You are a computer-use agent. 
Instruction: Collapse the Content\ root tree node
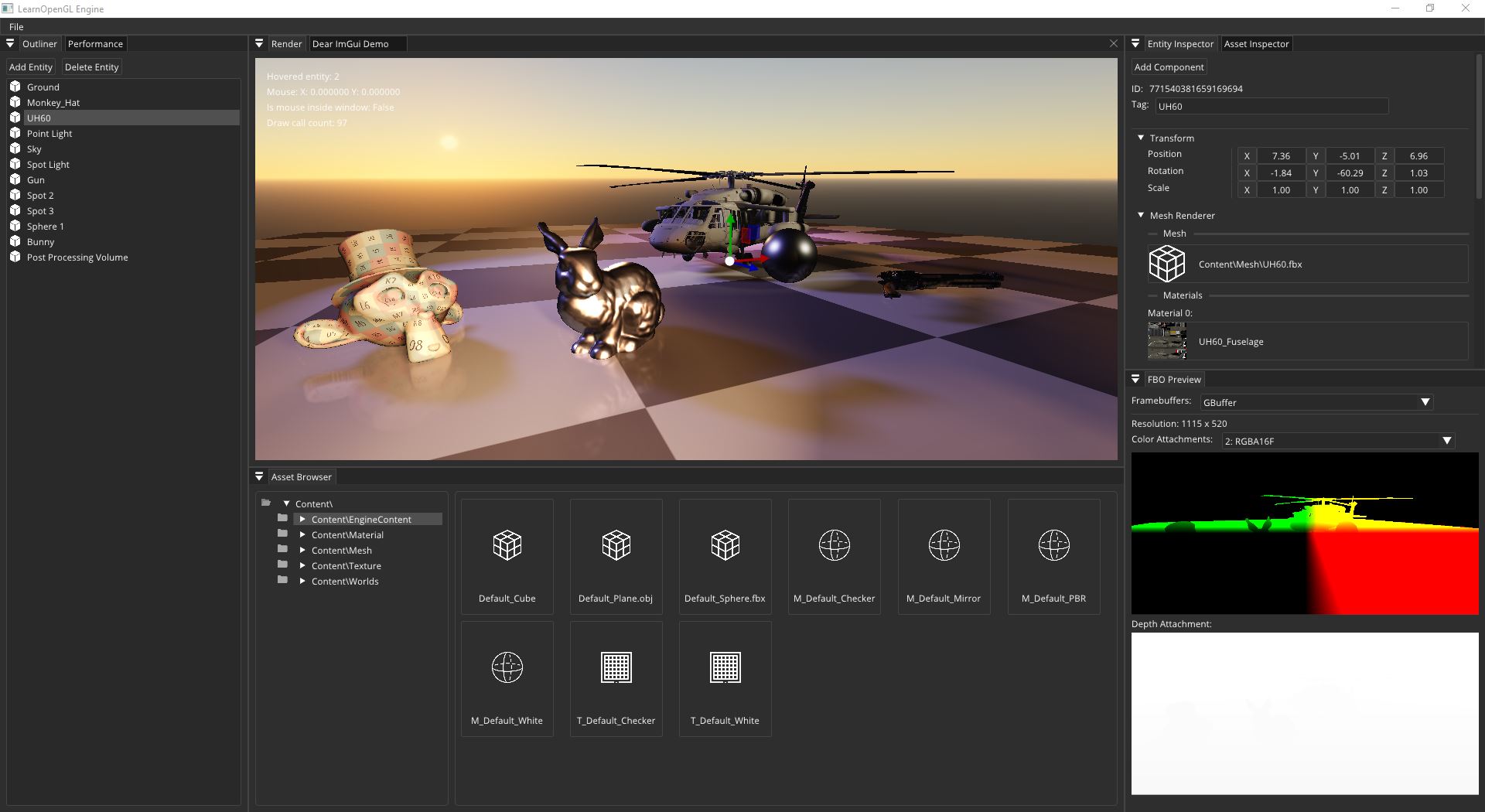coord(286,503)
